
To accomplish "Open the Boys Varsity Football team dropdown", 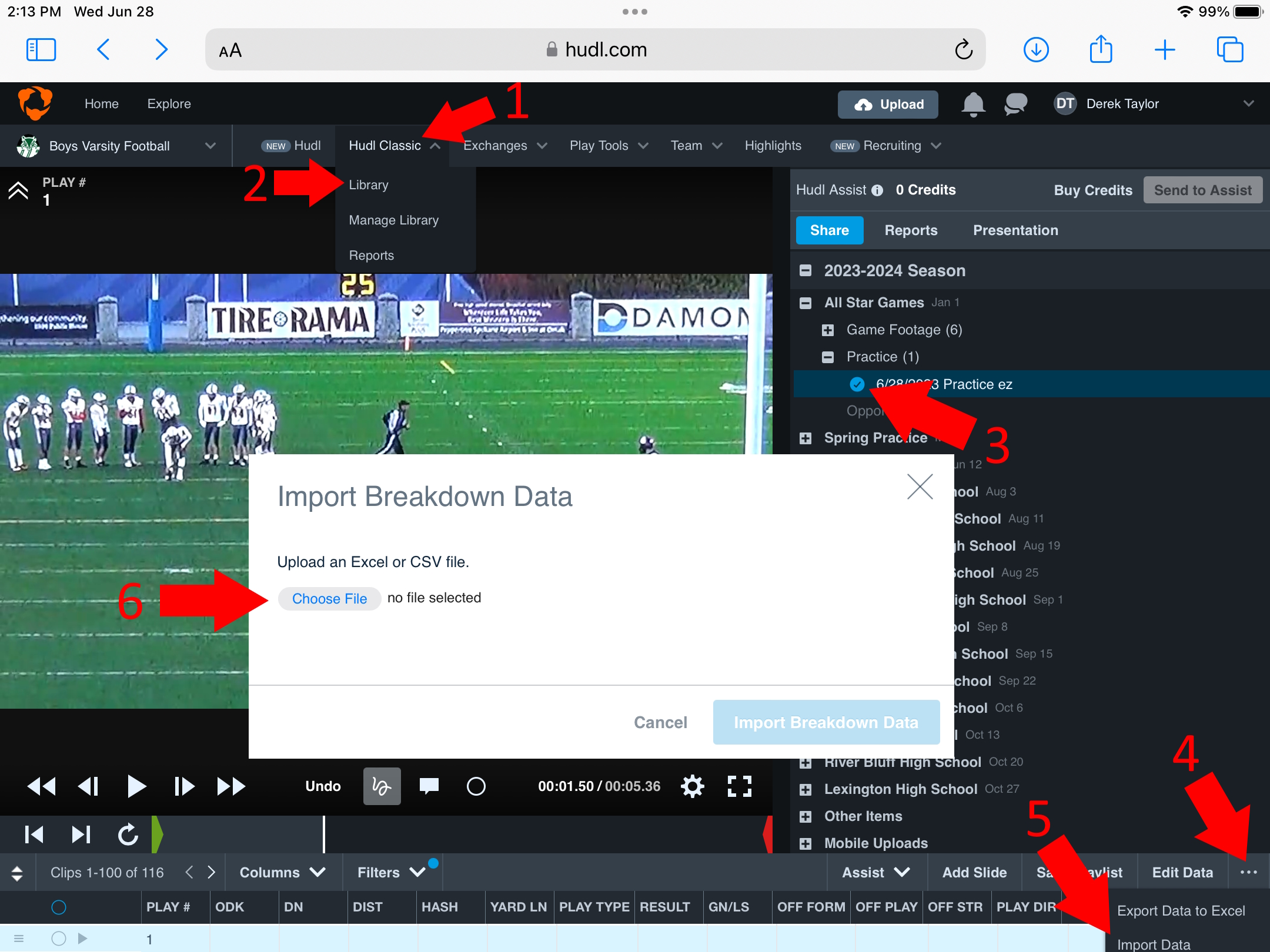I will tap(116, 146).
